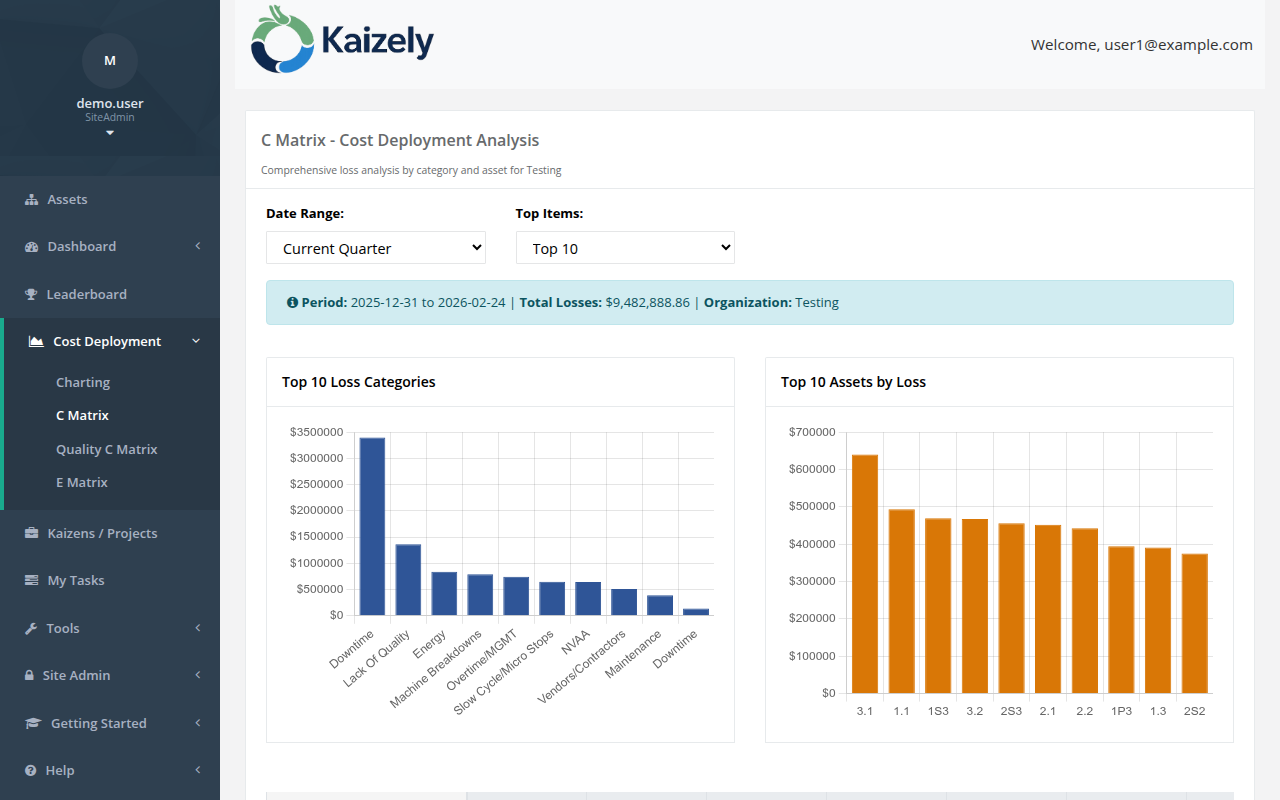Click the Dashboard speedometer icon
Viewport: 1280px width, 800px height.
[x=34, y=246]
